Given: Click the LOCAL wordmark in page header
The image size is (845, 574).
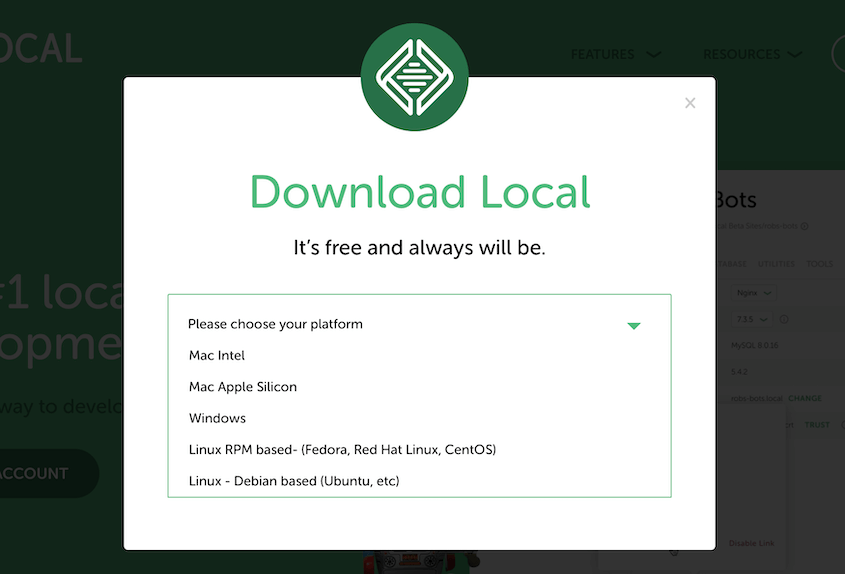Looking at the screenshot, I should pyautogui.click(x=41, y=49).
